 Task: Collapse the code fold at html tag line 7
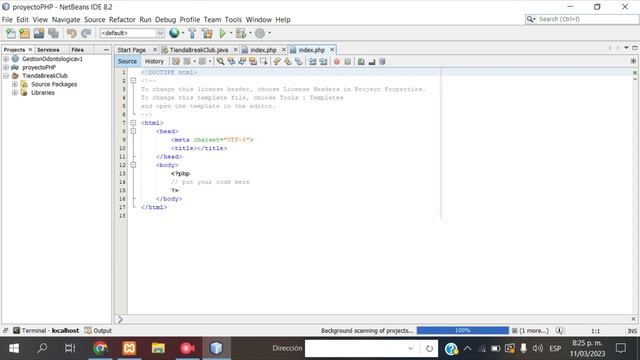(133, 123)
